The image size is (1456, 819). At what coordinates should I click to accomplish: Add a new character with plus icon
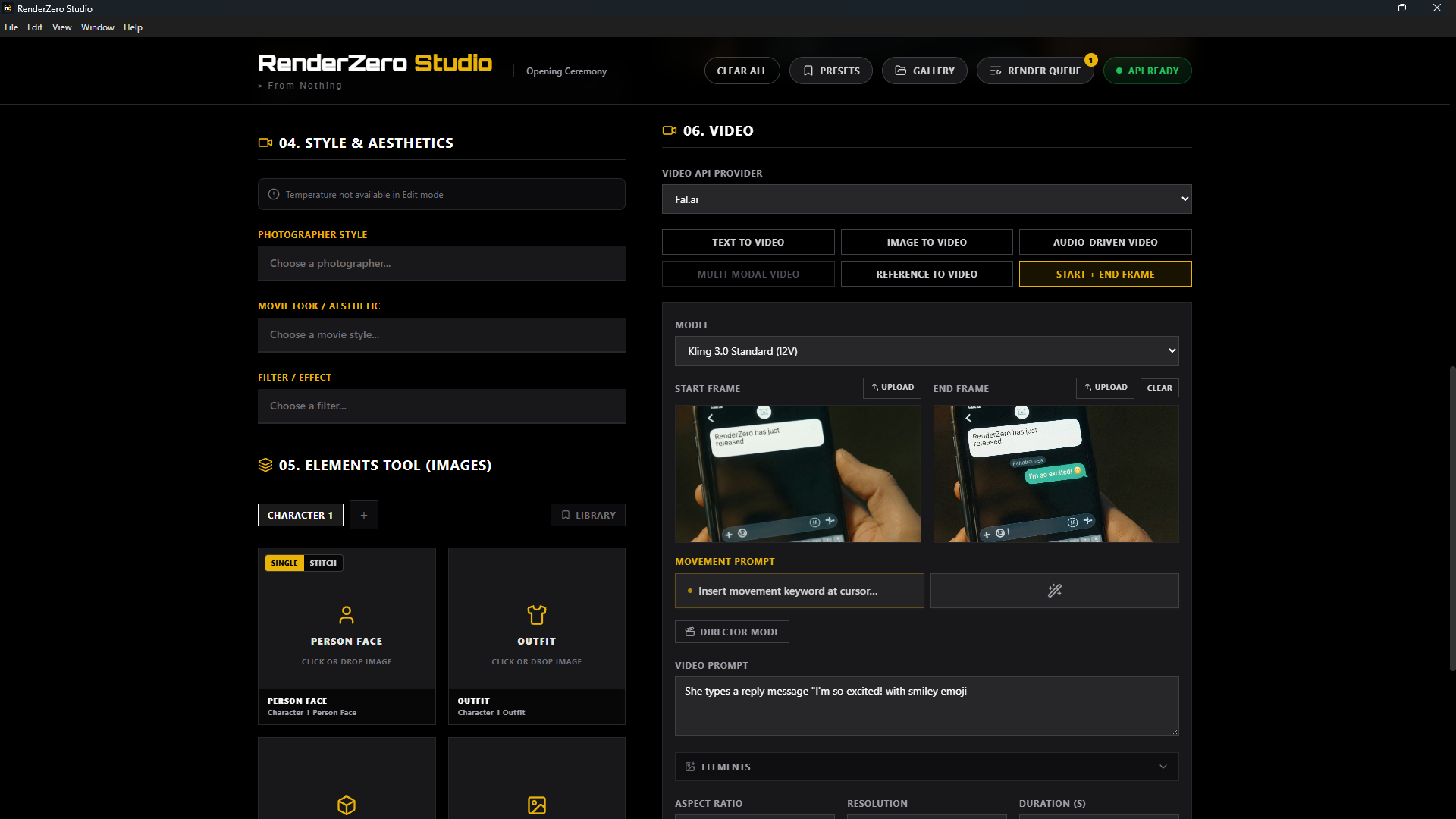(364, 515)
